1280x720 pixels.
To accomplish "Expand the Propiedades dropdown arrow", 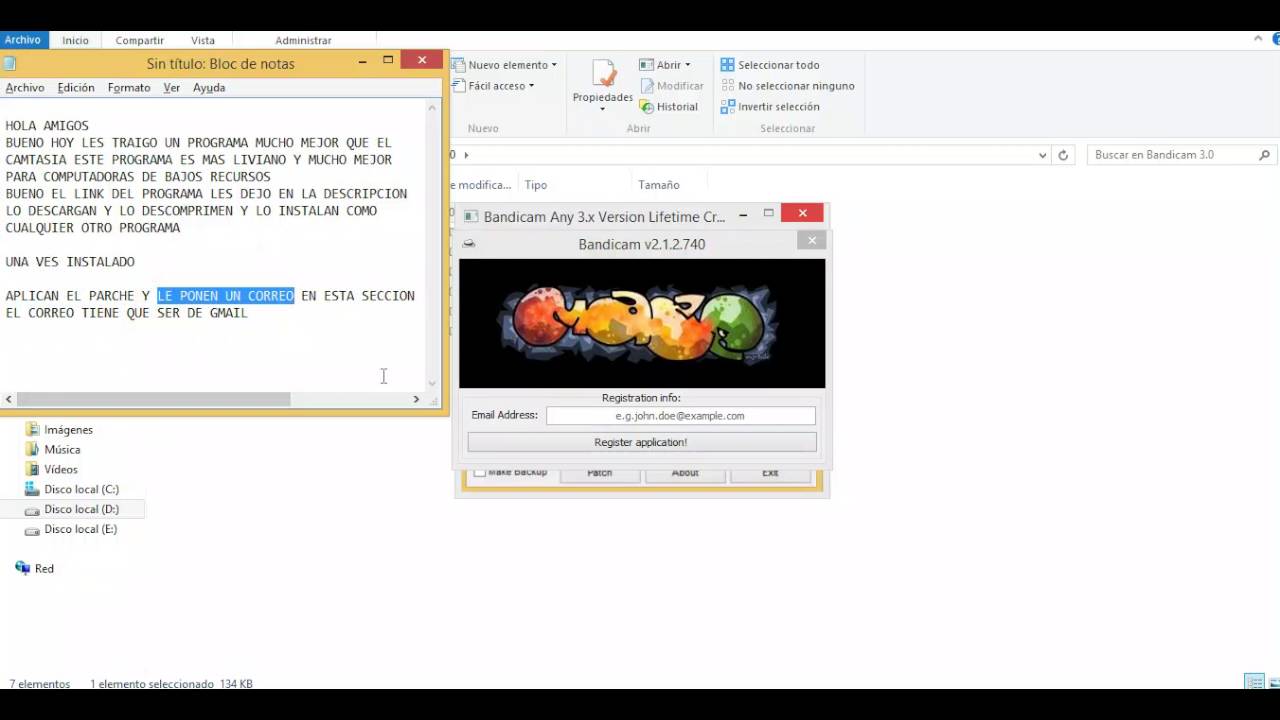I will point(602,109).
